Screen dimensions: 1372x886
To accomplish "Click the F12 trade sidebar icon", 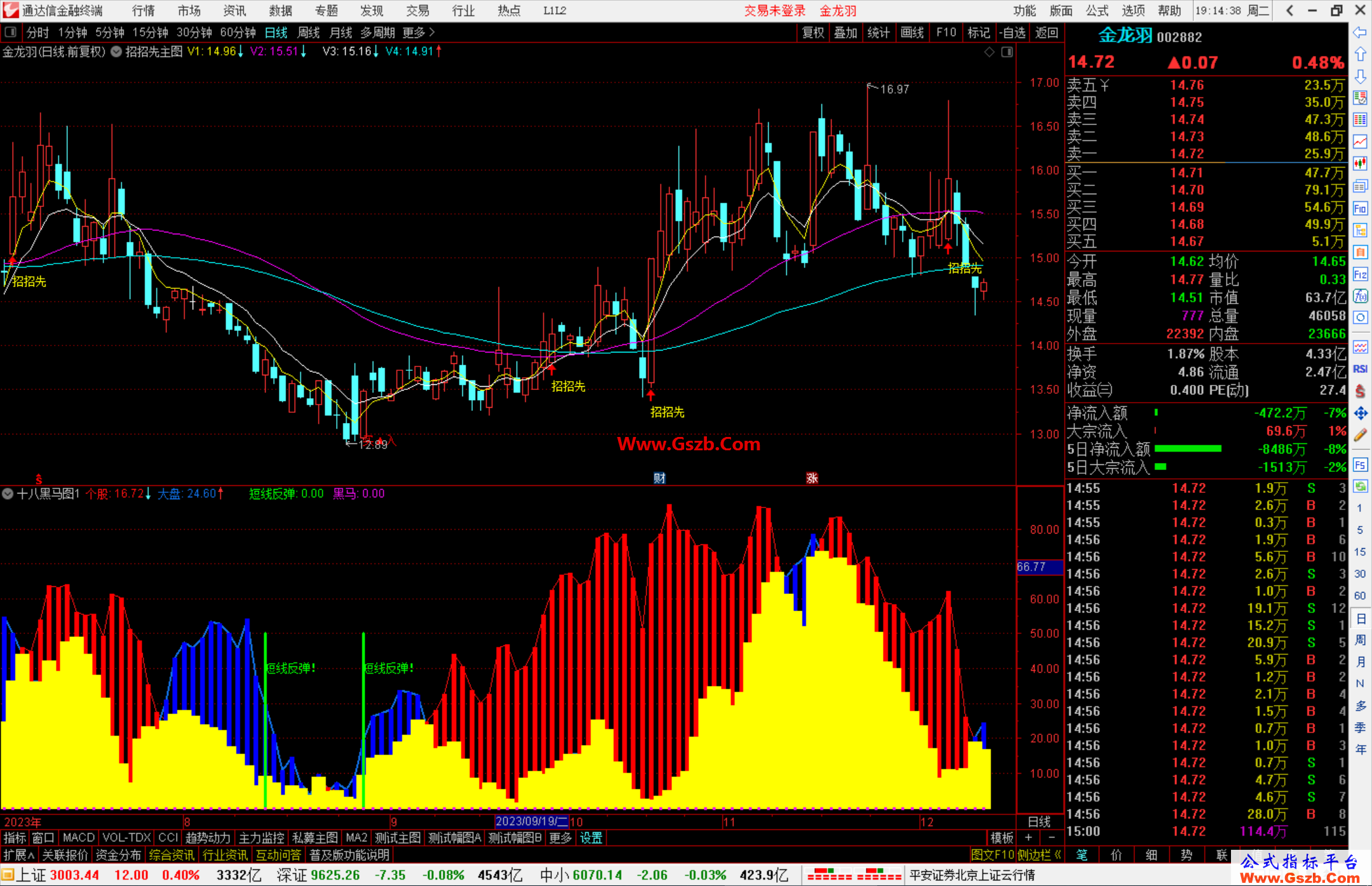I will [1360, 274].
